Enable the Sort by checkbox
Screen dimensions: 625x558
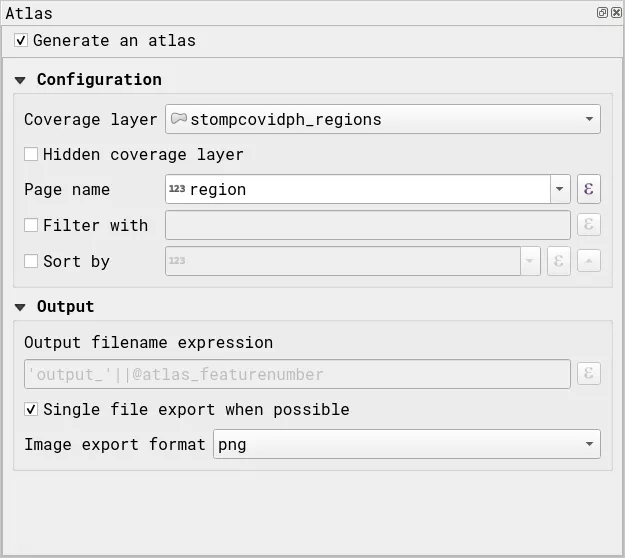click(31, 261)
